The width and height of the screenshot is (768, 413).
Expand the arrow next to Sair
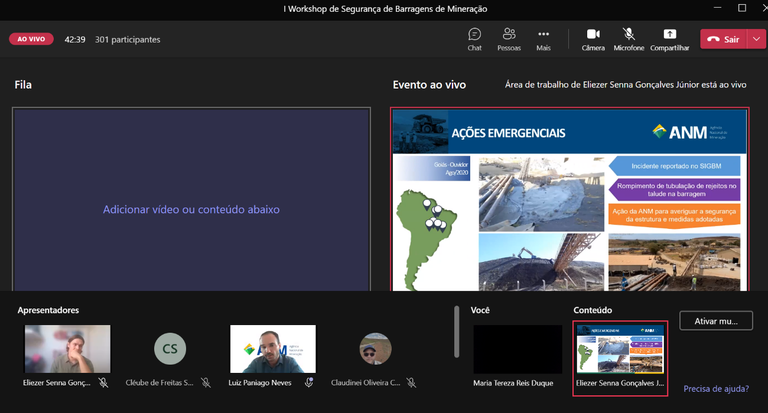point(756,39)
